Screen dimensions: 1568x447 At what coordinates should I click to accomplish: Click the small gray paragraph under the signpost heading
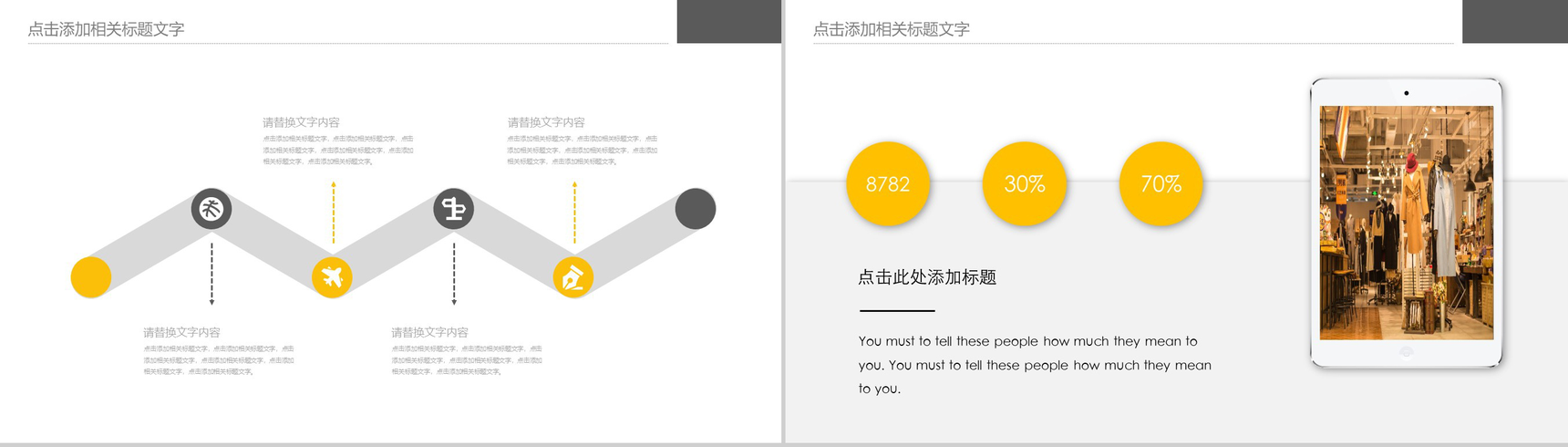(x=467, y=360)
